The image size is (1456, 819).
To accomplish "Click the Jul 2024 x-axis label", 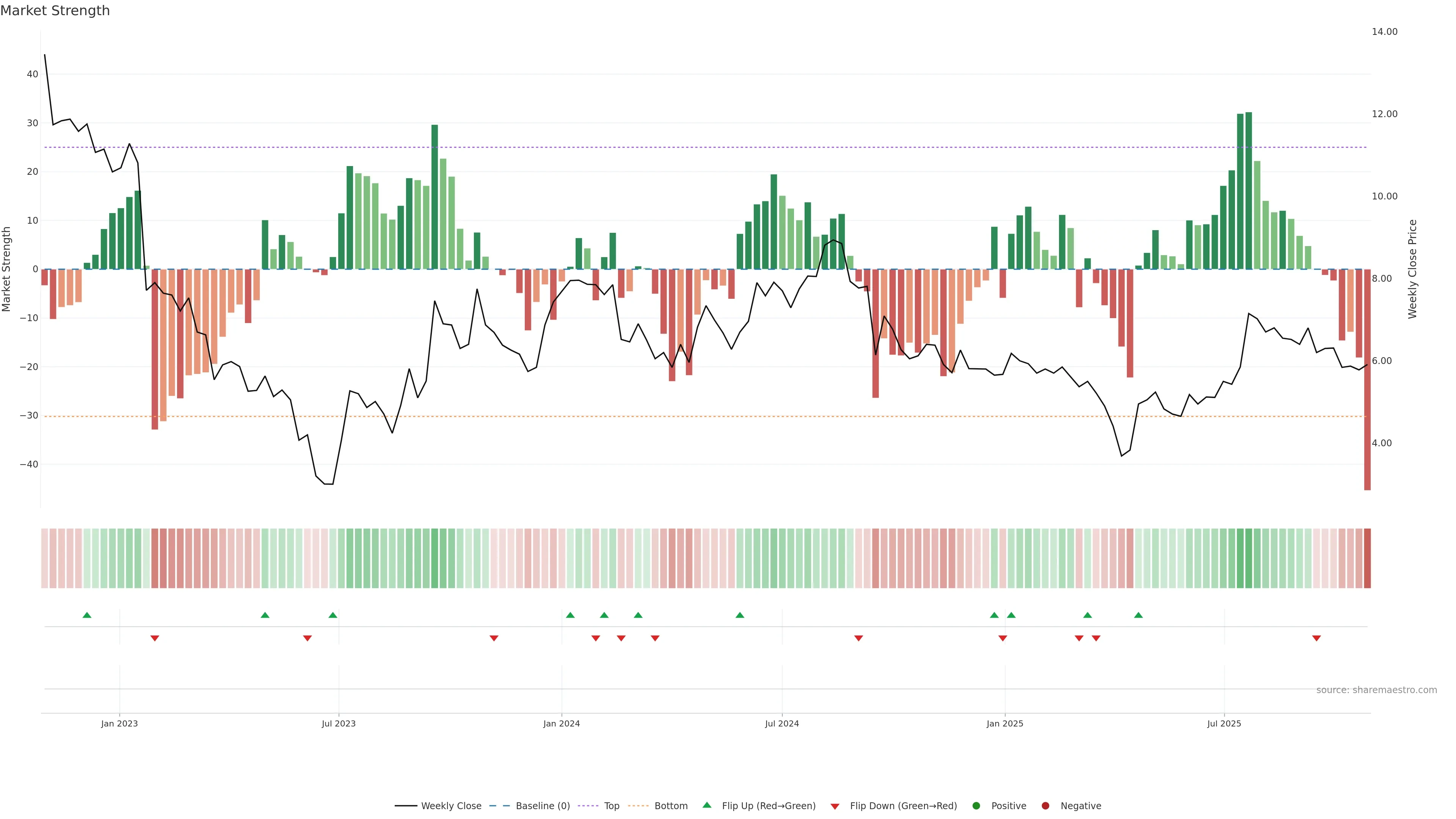I will (x=782, y=723).
